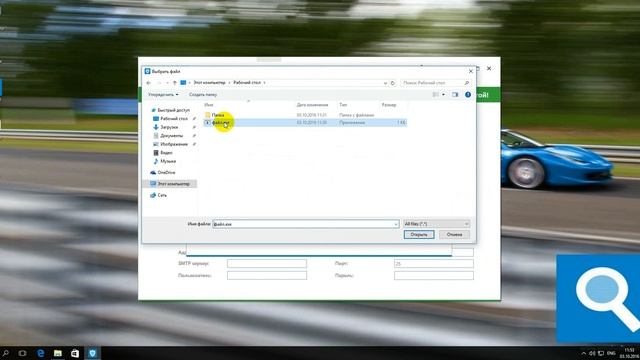Sort by Дата изменения column header
The image size is (640, 360).
point(312,105)
